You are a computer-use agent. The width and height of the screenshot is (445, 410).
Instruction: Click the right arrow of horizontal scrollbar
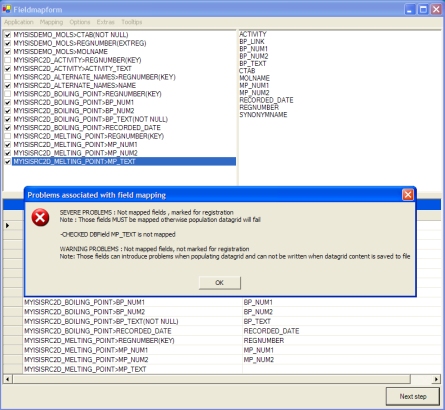pos(436,379)
